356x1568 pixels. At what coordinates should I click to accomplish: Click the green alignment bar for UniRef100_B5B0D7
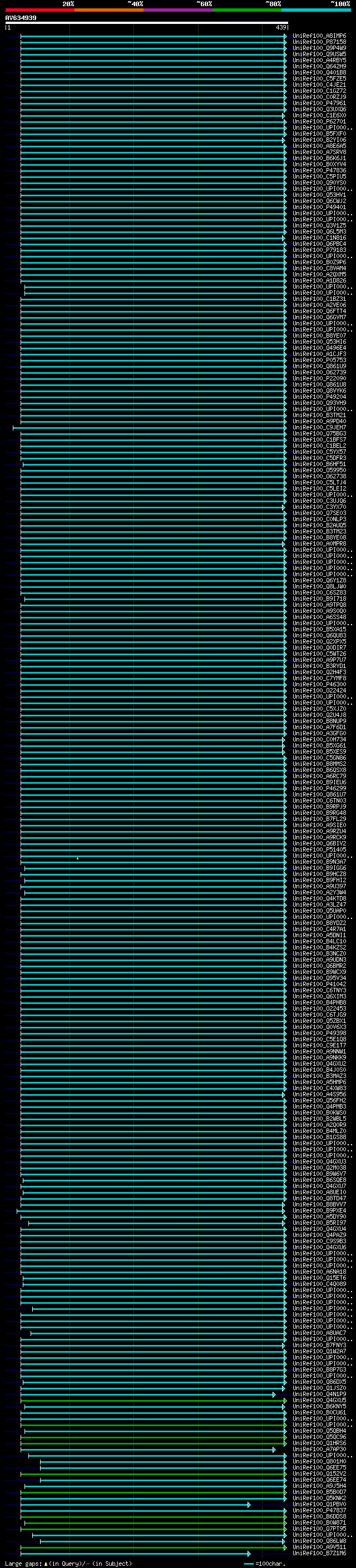[154, 1492]
